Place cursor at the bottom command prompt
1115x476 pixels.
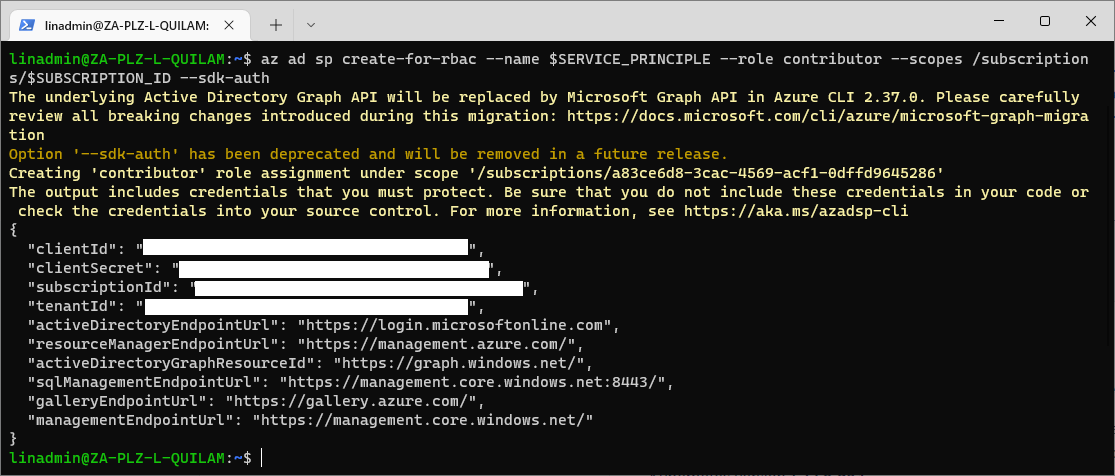pos(262,458)
